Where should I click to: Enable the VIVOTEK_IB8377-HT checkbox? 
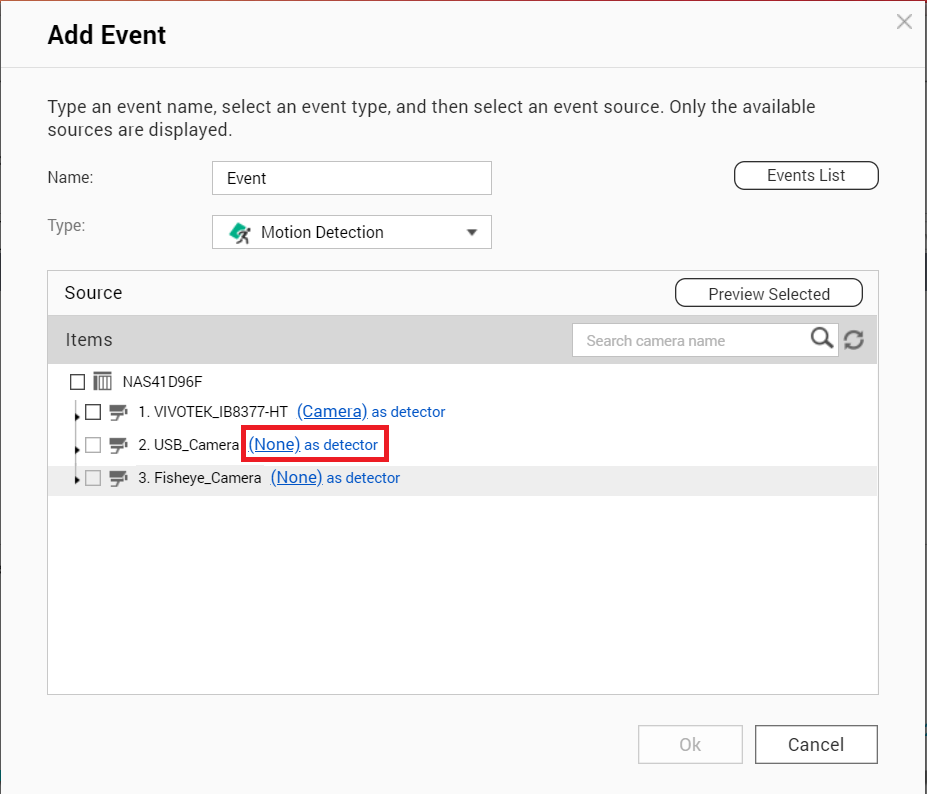click(x=93, y=412)
